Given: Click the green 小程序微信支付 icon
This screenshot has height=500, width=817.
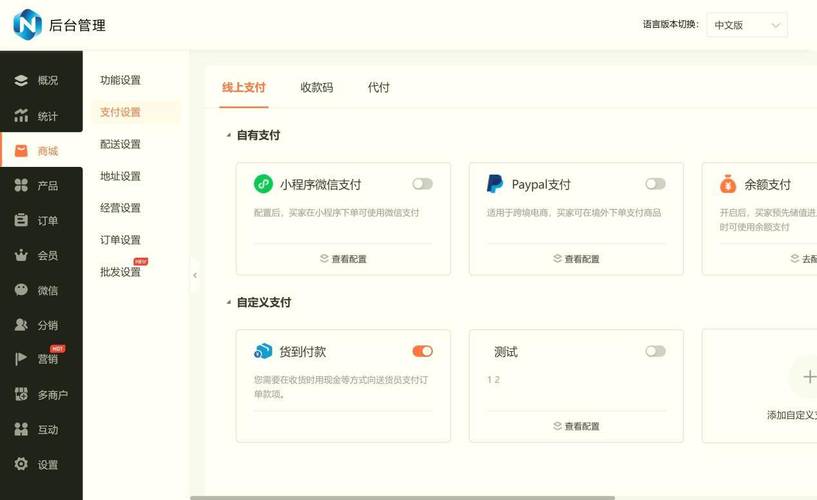Looking at the screenshot, I should [263, 184].
